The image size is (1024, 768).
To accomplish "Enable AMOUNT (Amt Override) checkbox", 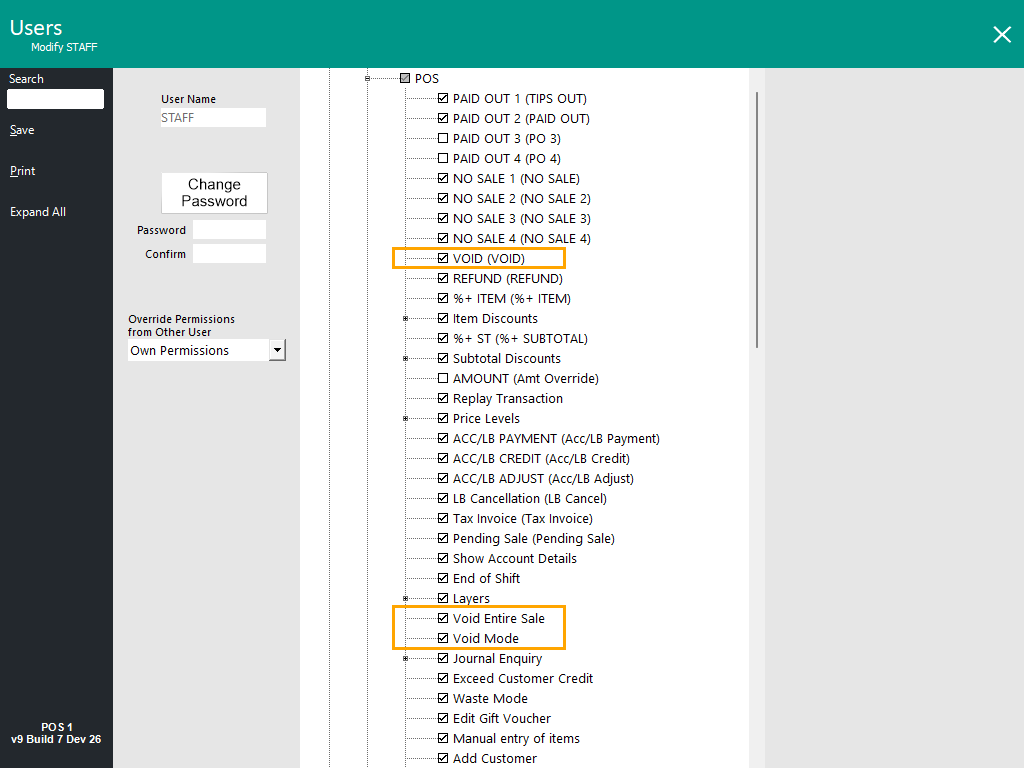I will click(x=443, y=378).
